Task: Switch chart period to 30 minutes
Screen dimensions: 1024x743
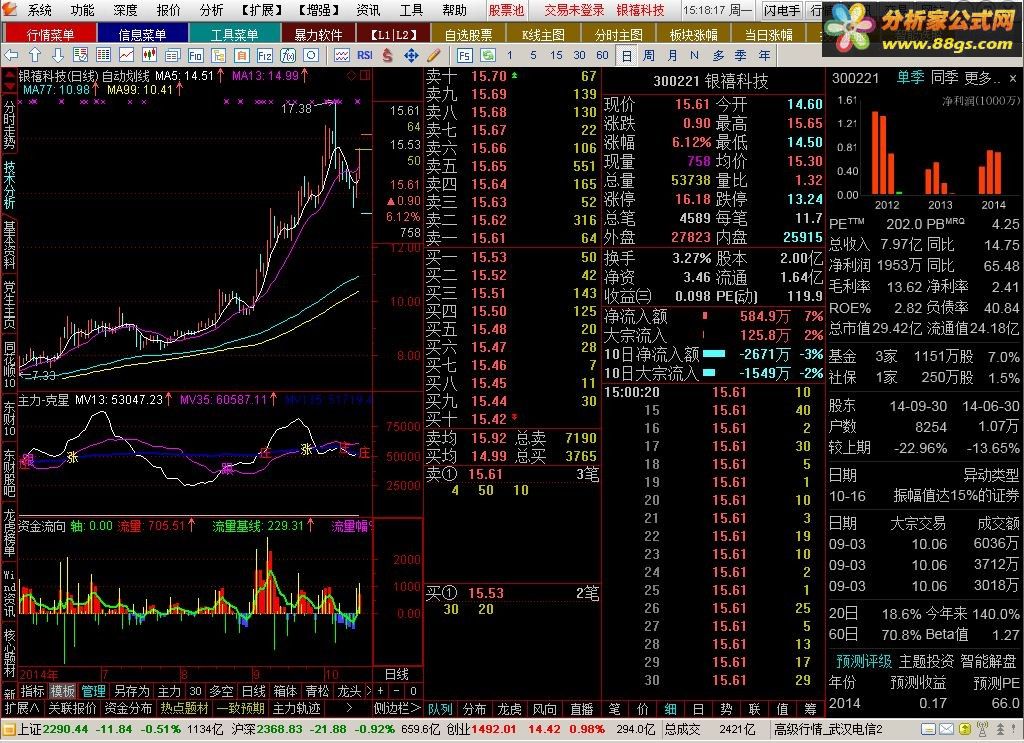Action: [x=579, y=55]
